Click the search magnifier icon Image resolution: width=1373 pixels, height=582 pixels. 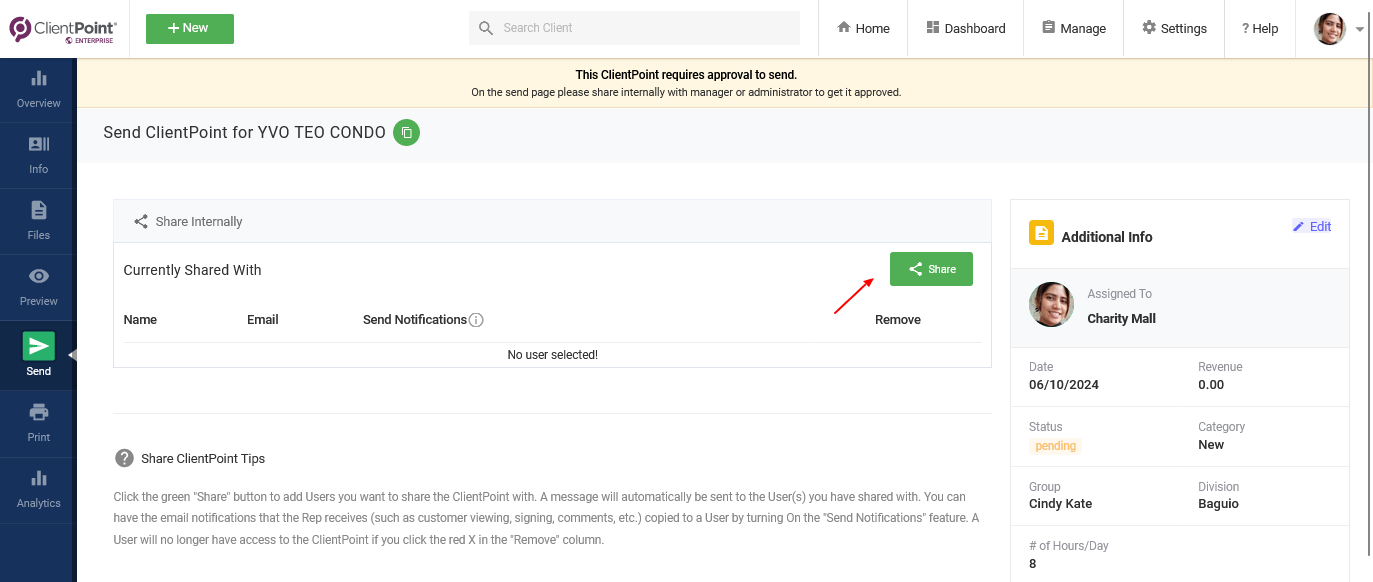[x=486, y=28]
